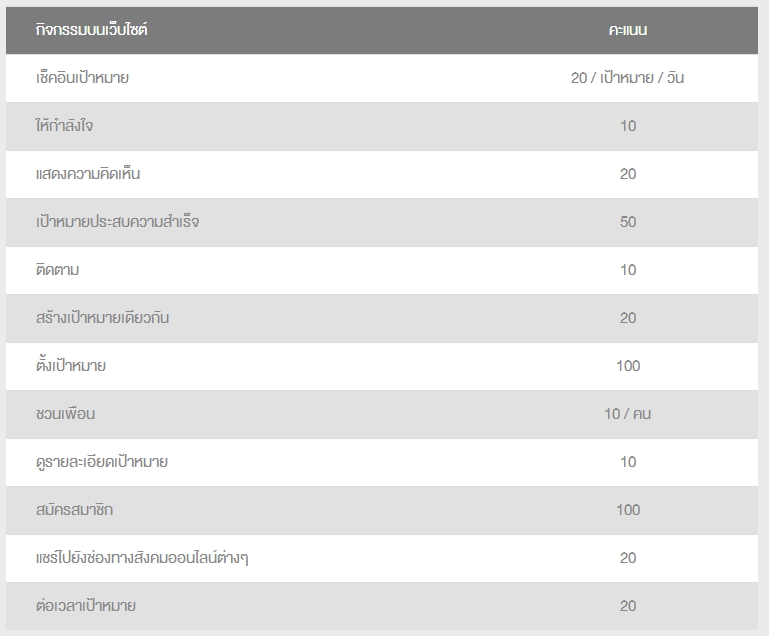
Task: Click เป้าหมายประสบความสำเร็จ activity label
Action: click(117, 222)
